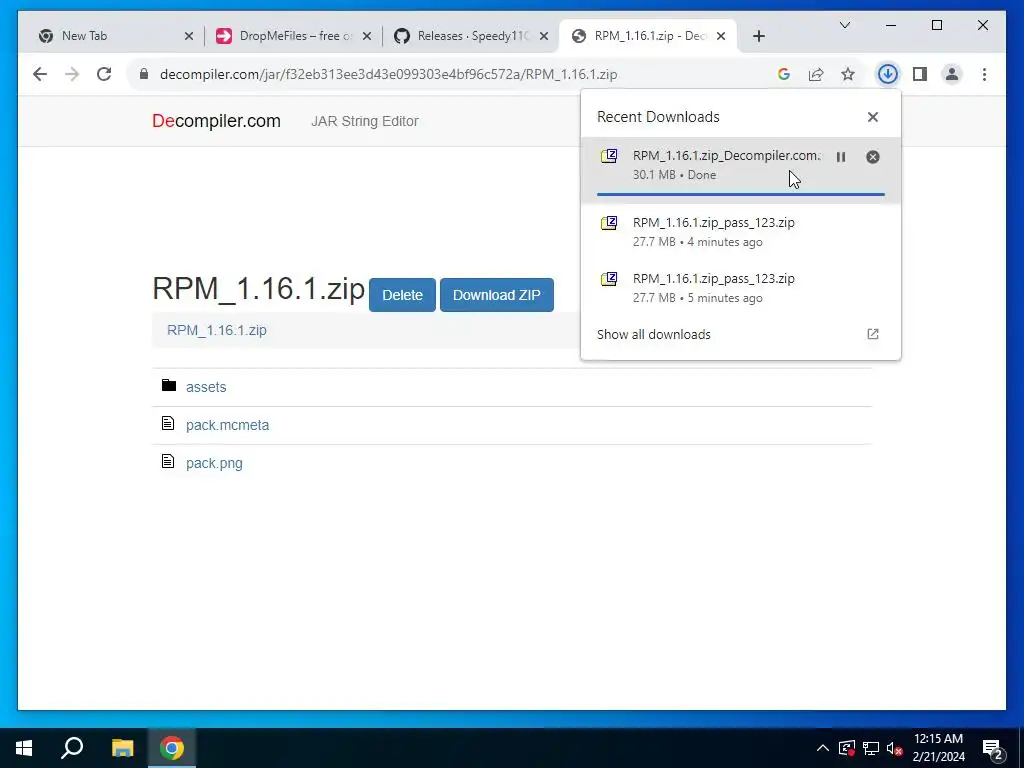Click the Download ZIP button
This screenshot has height=768, width=1024.
pyautogui.click(x=497, y=295)
